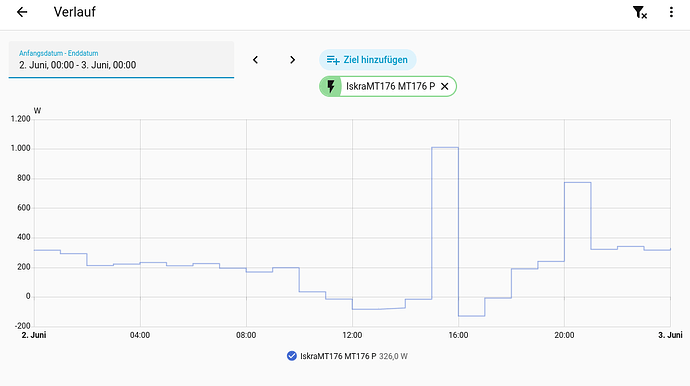Screen dimensions: 690x386
Task: Click the IskraMT176 MT176 P chip label
Action: coord(390,86)
